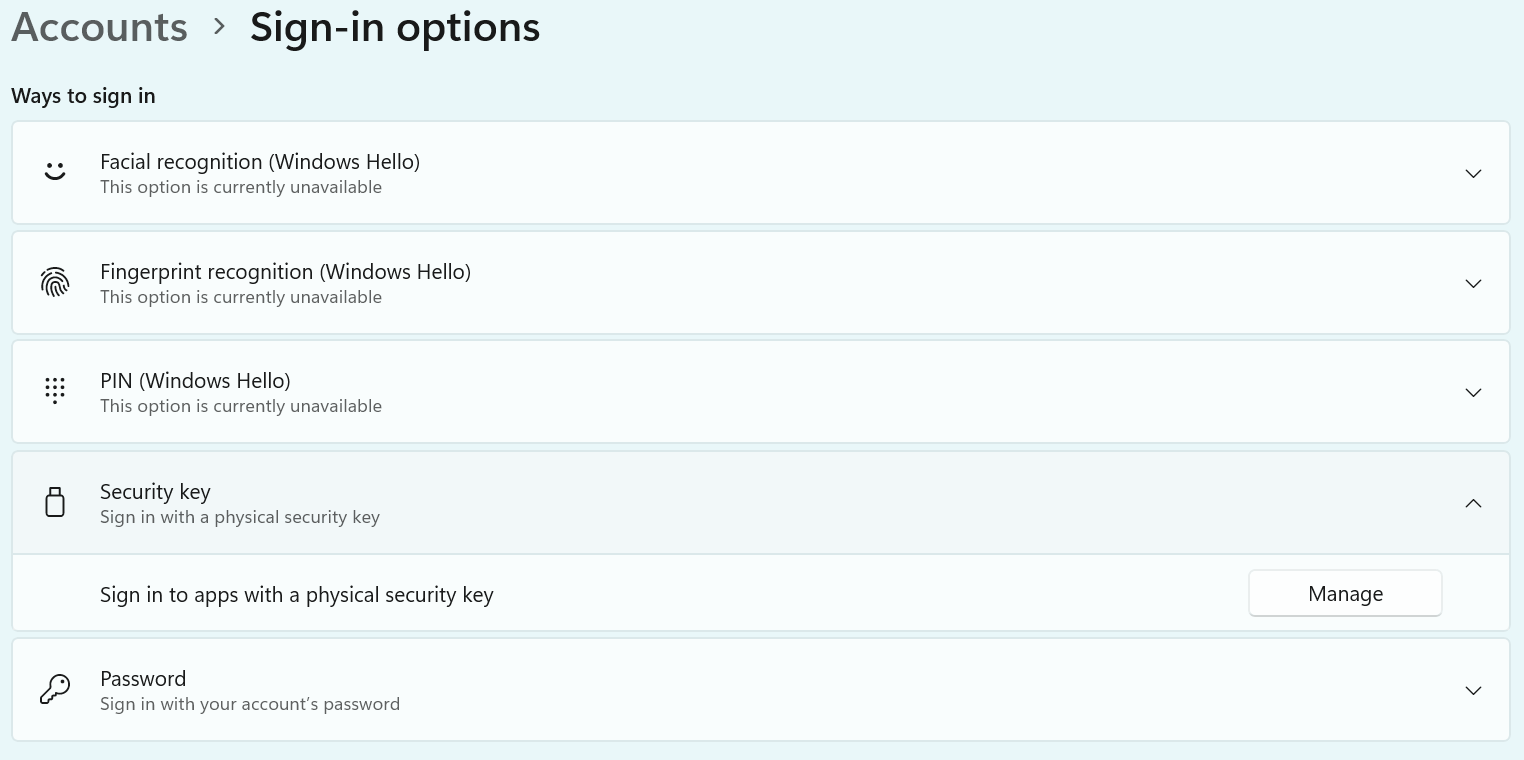Collapse the Security key section chevron

point(1472,503)
